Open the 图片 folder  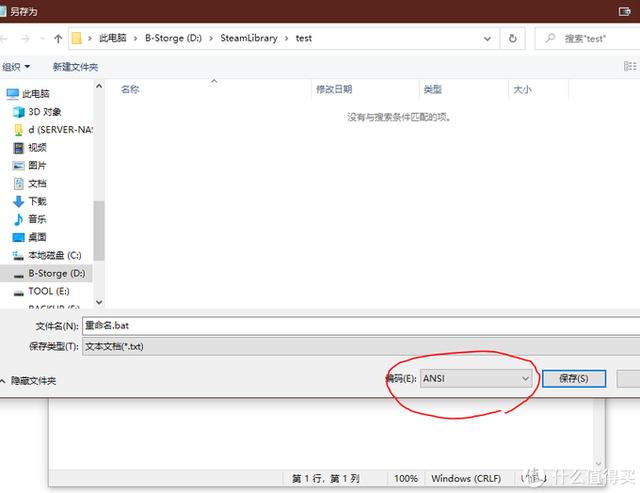[x=37, y=166]
